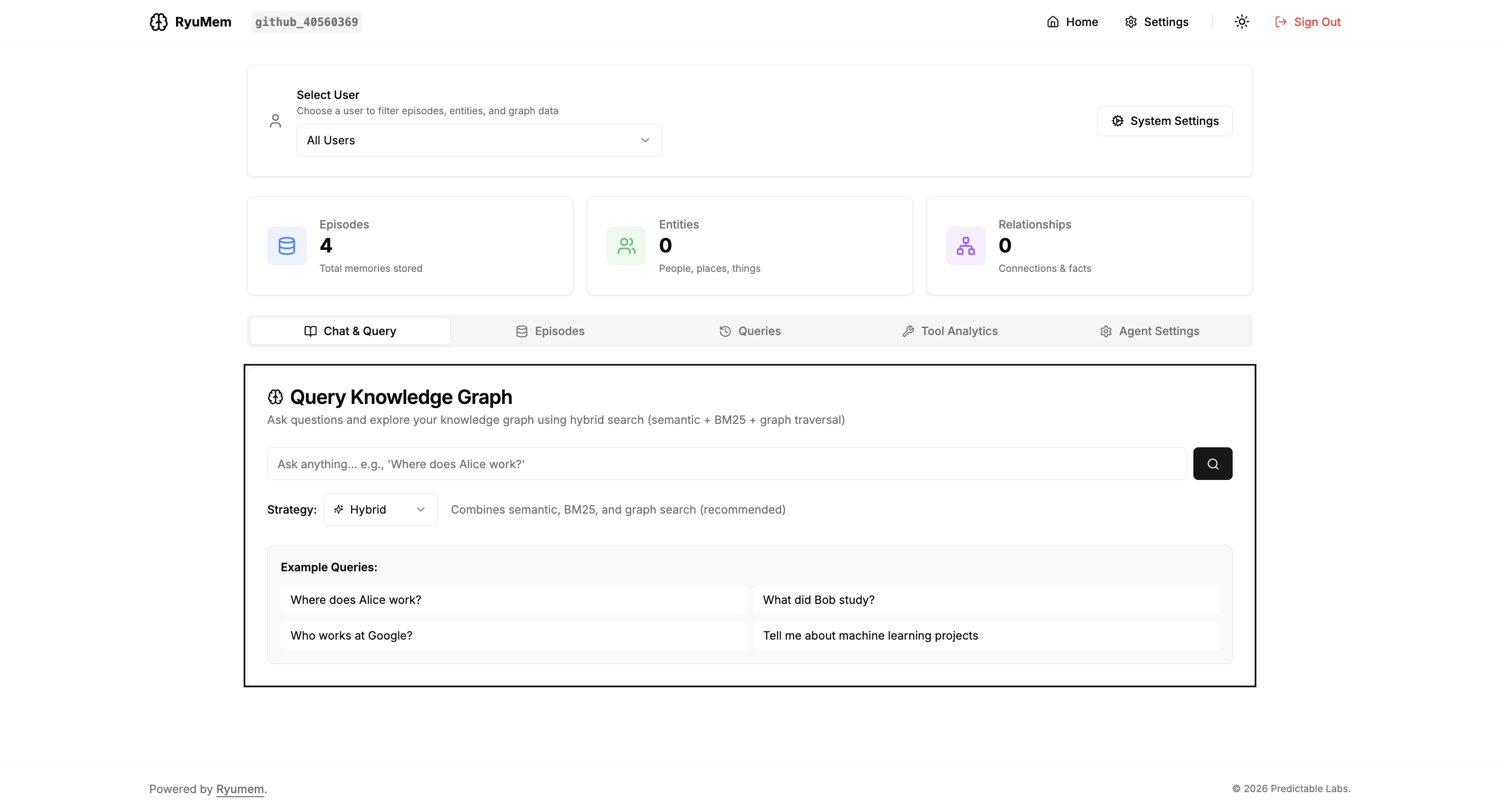Switch to the Episodes tab
Image resolution: width=1500 pixels, height=812 pixels.
click(551, 331)
